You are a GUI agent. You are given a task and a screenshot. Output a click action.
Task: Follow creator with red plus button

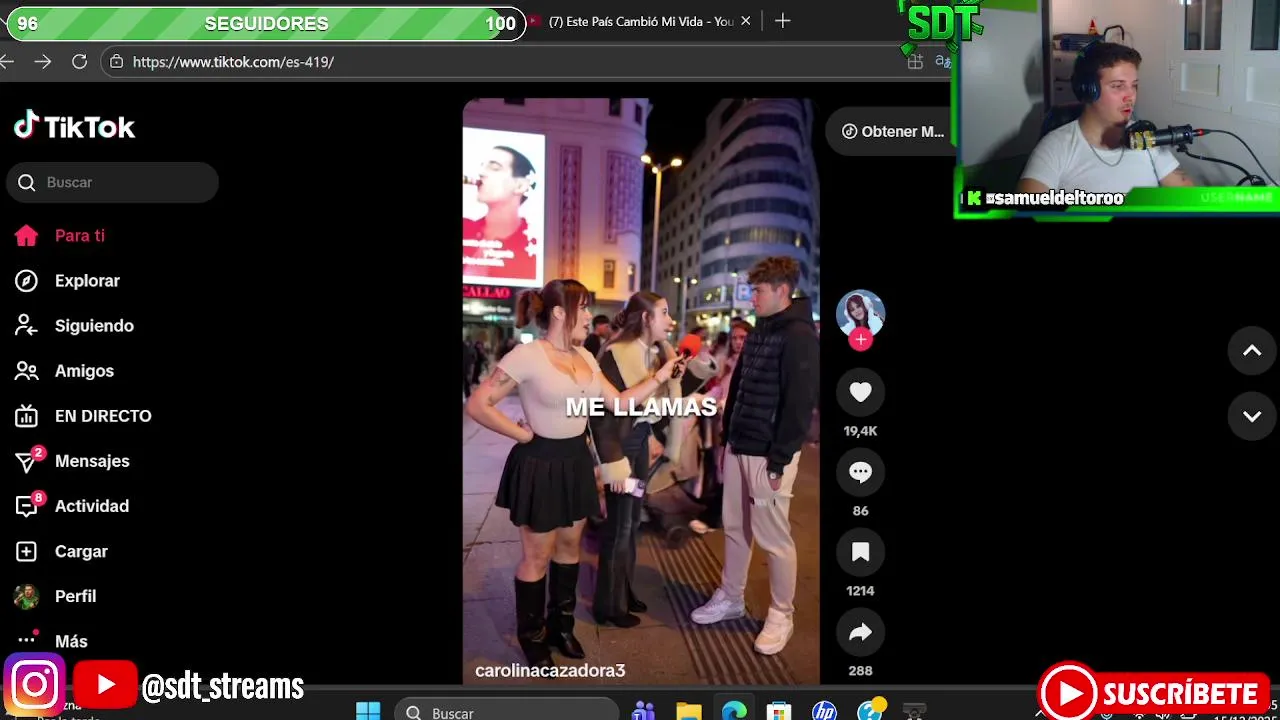coord(860,340)
